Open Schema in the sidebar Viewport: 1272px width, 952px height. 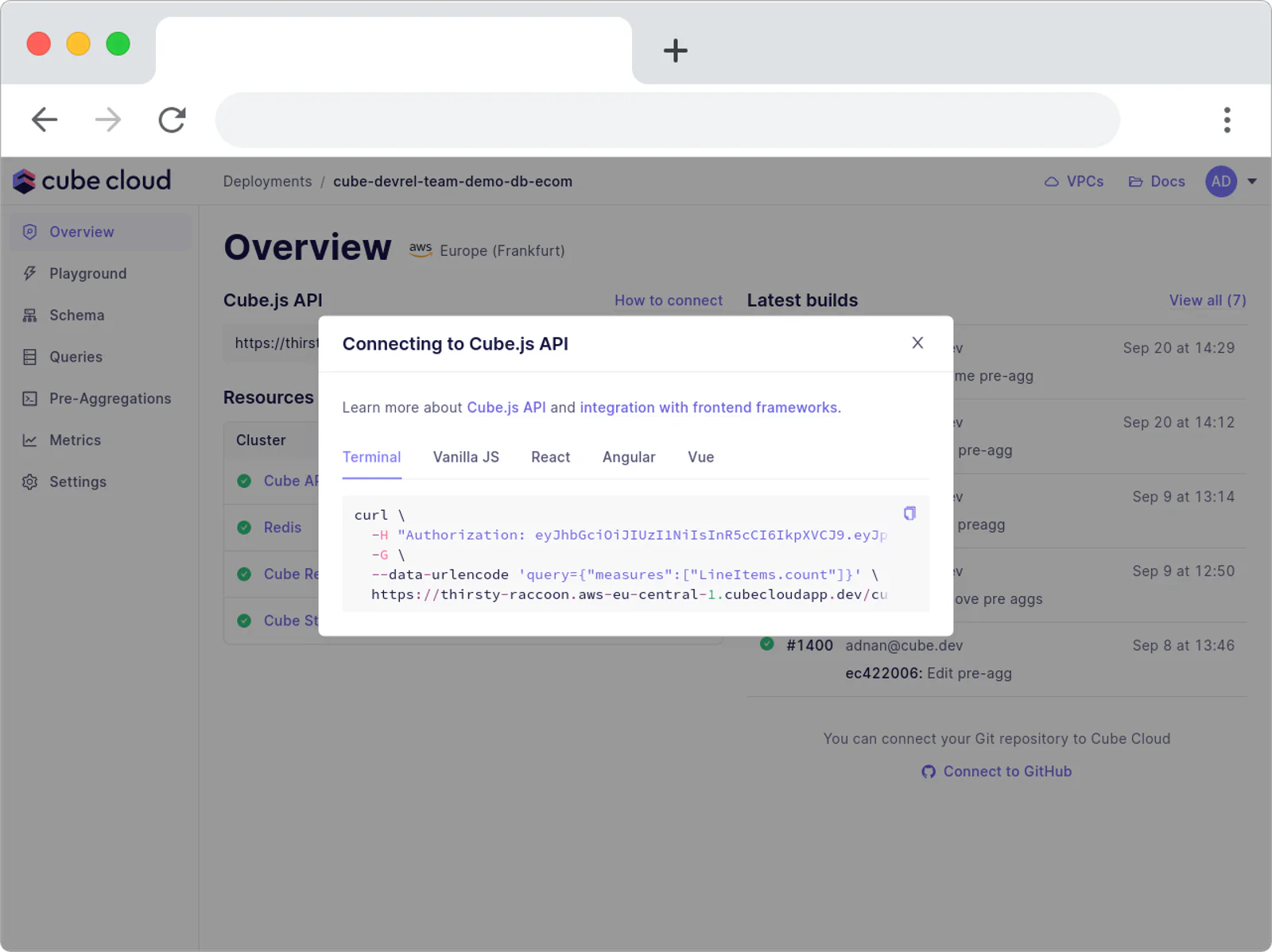pos(100,315)
